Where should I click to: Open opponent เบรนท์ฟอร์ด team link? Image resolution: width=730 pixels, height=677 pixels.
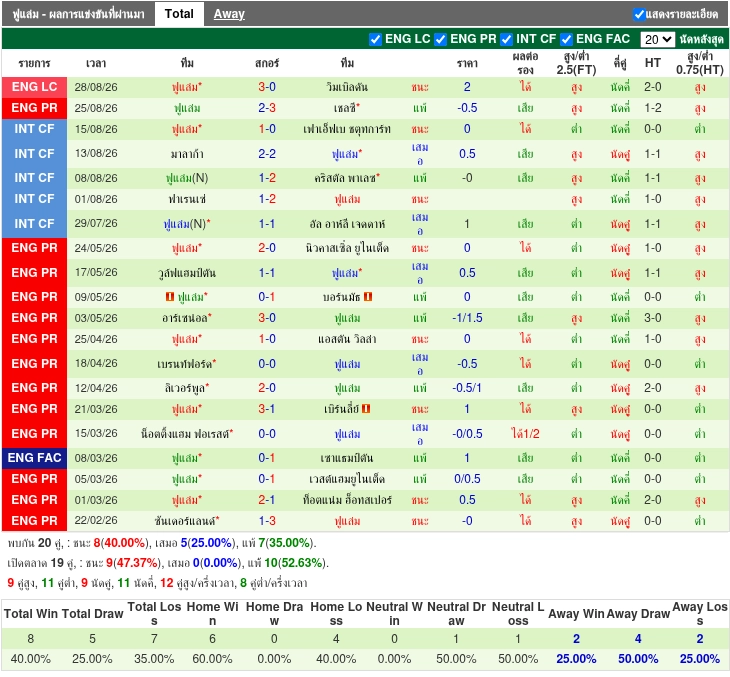point(187,364)
